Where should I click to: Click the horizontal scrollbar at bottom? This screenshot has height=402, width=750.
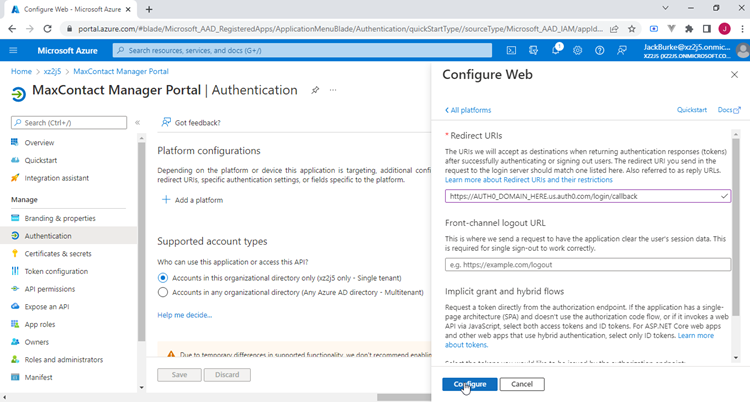pos(404,397)
